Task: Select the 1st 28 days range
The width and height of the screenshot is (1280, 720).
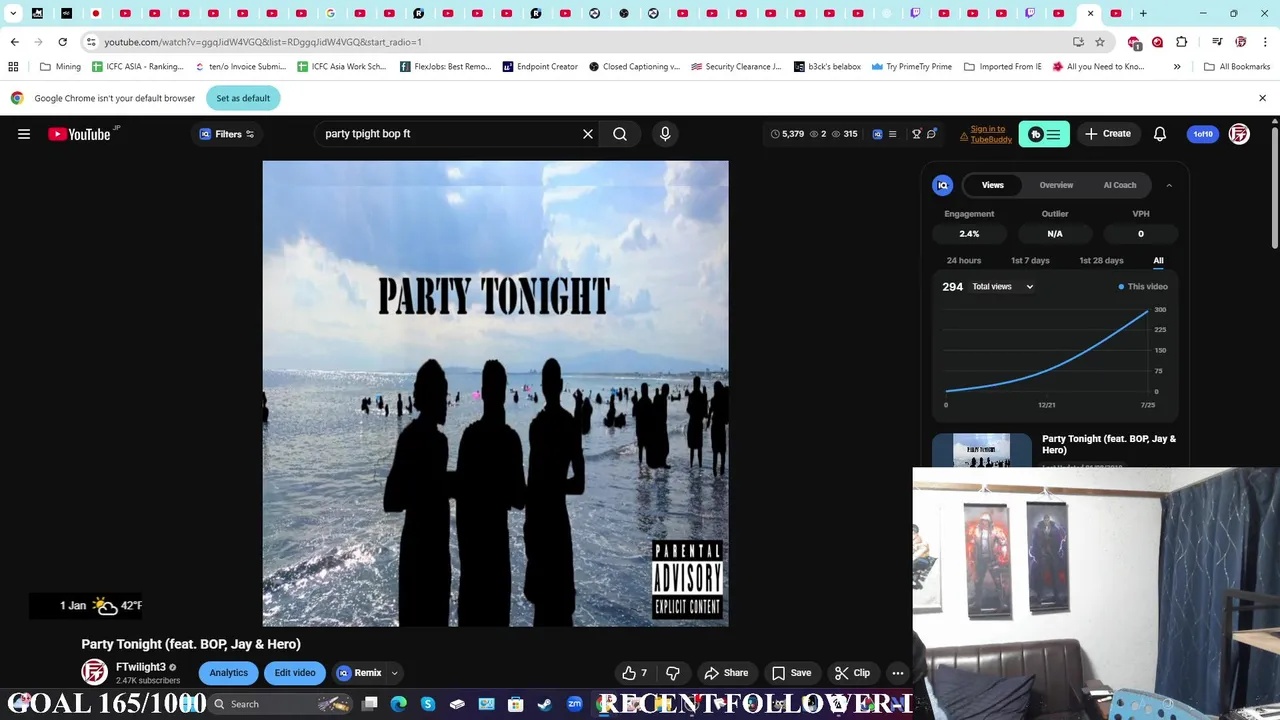Action: 1101,261
